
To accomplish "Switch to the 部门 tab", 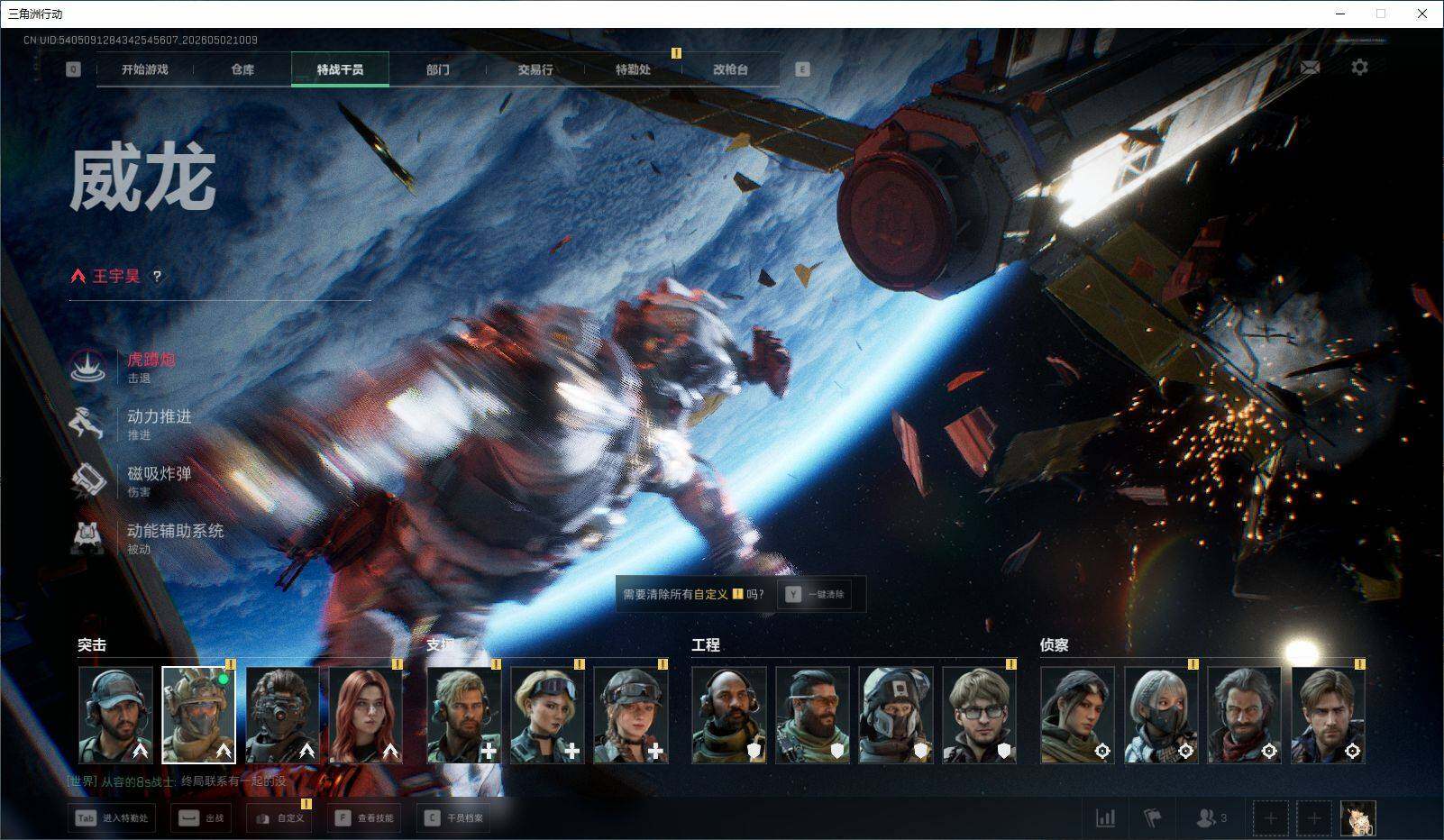I will (438, 69).
